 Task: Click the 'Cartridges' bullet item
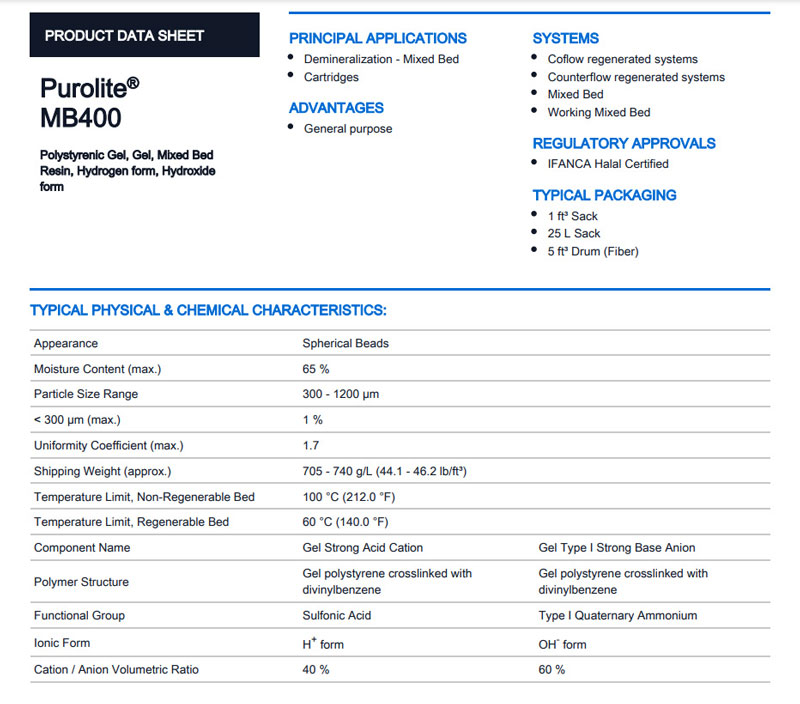pyautogui.click(x=331, y=77)
